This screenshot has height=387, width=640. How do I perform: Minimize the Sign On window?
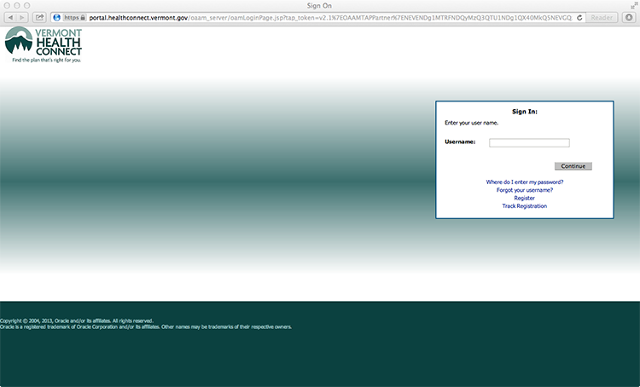(x=17, y=5)
